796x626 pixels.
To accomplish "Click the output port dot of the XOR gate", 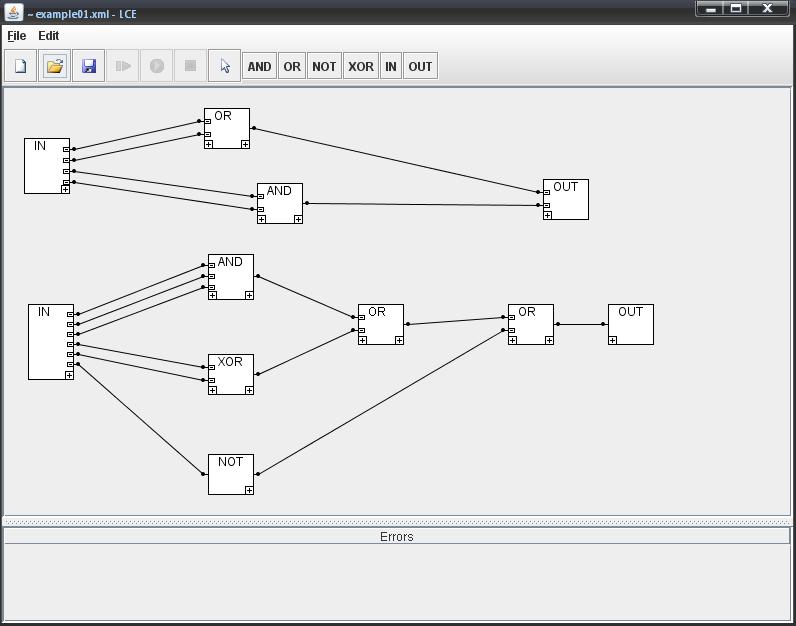I will tap(258, 374).
